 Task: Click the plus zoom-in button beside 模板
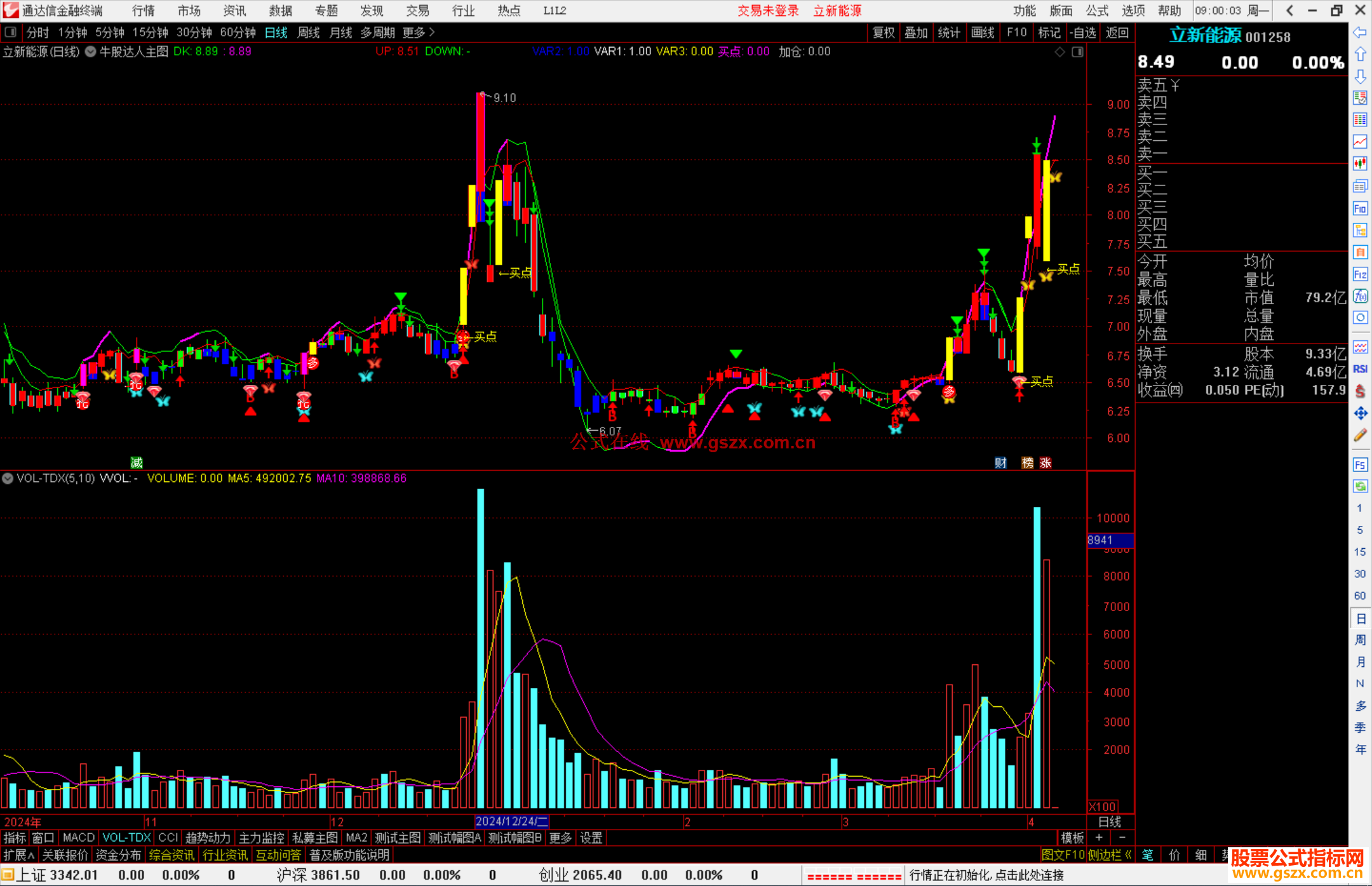pos(1099,838)
